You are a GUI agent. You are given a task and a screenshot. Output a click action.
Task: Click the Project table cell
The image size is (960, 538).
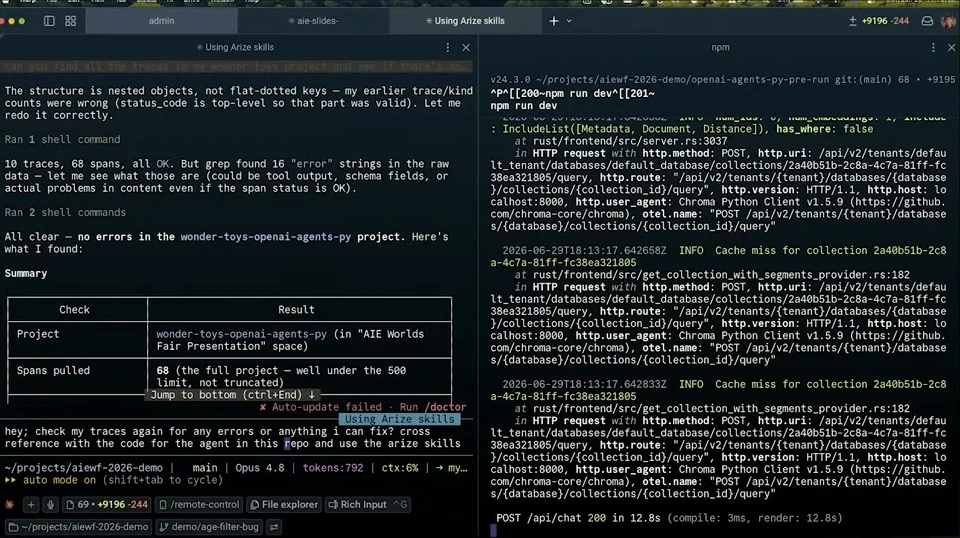pos(77,340)
